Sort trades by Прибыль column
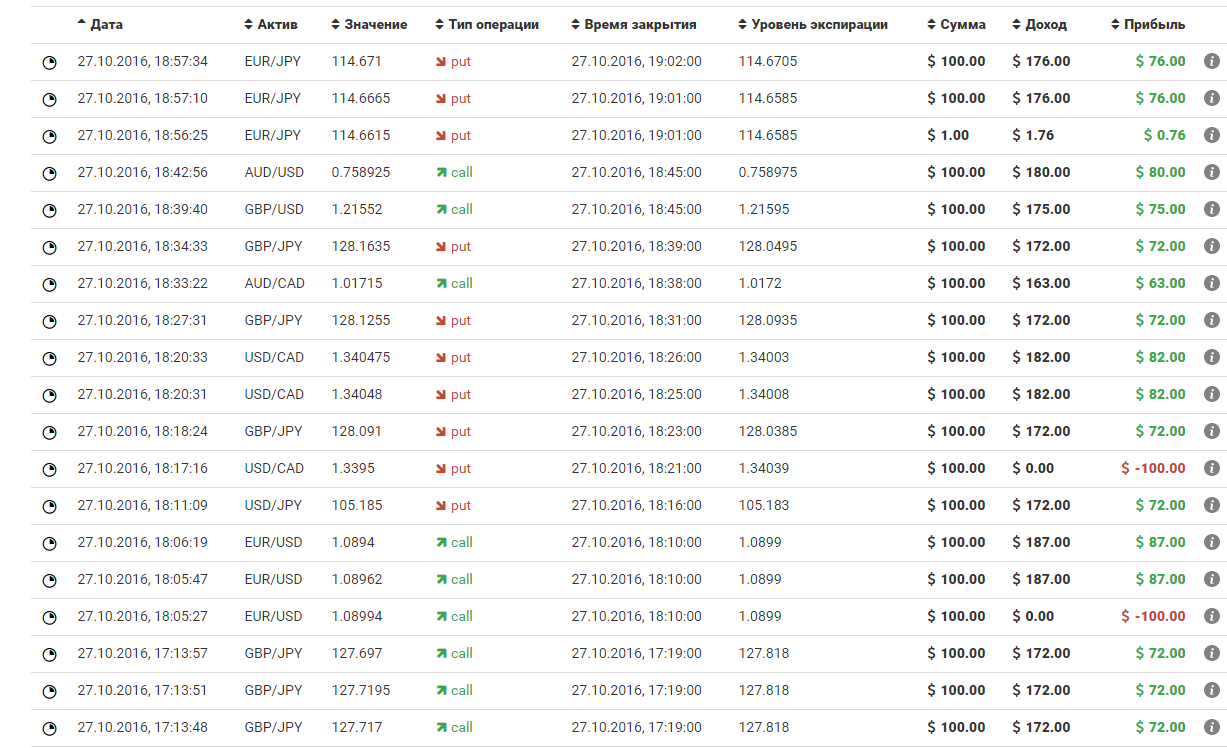1227x748 pixels. coord(1152,24)
